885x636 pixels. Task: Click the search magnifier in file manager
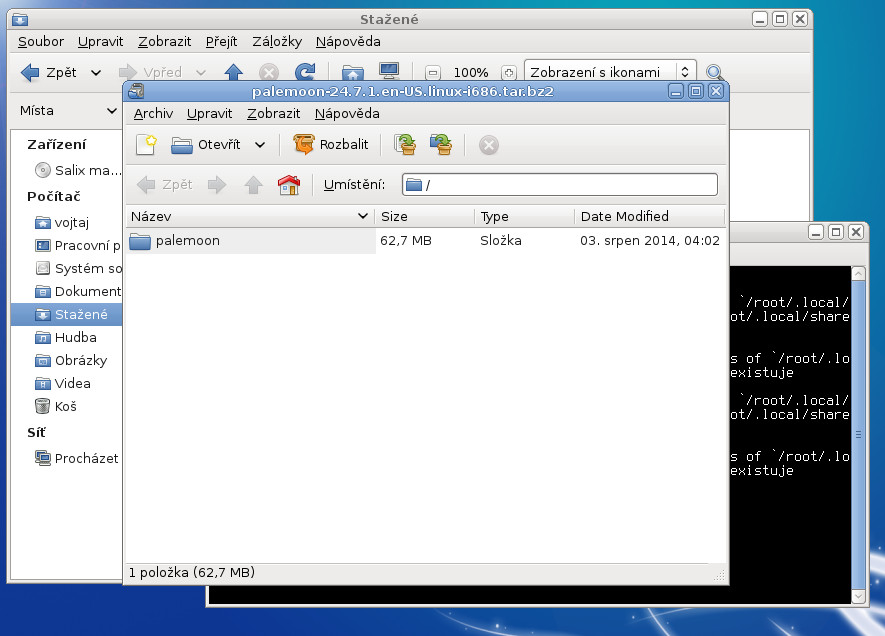714,72
